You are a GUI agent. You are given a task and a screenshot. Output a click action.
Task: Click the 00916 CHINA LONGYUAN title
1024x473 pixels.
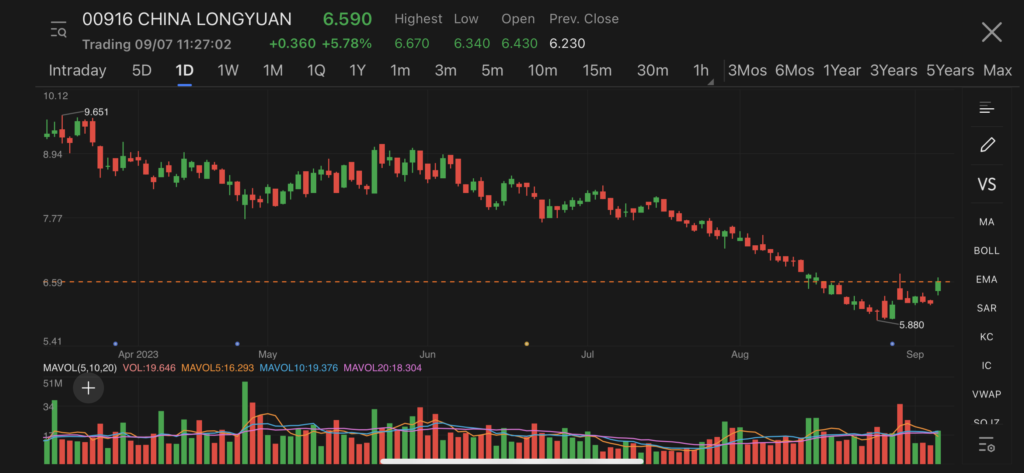(x=187, y=19)
